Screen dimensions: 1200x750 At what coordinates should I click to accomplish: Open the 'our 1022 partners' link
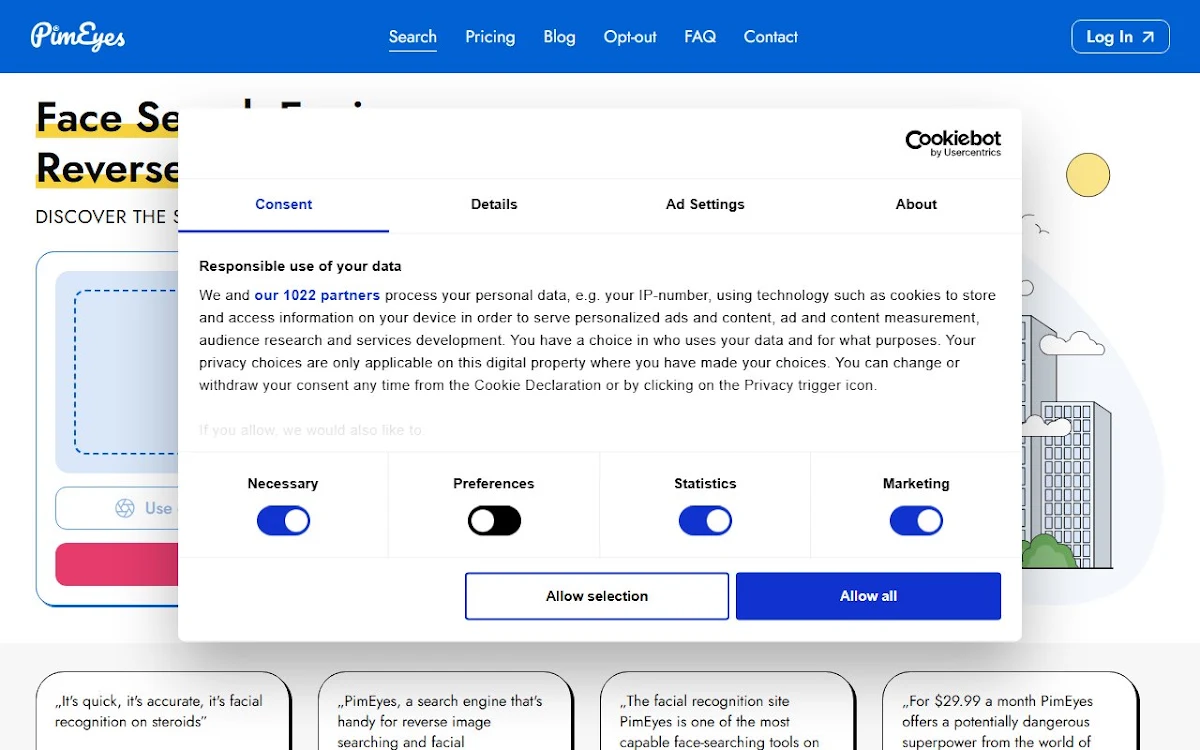click(317, 295)
